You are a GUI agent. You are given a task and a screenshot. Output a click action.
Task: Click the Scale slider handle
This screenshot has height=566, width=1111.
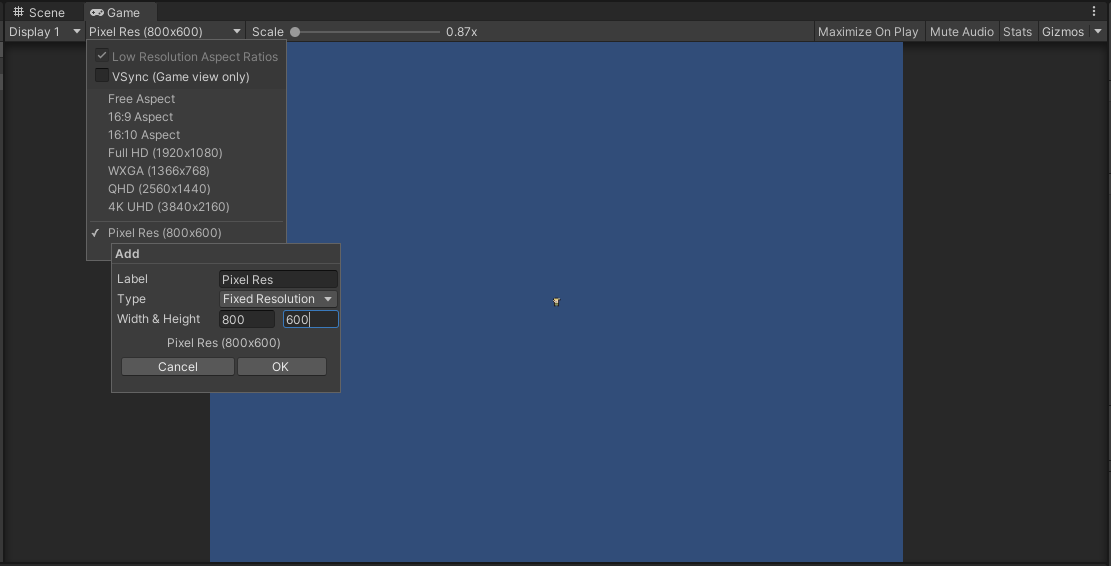[295, 31]
